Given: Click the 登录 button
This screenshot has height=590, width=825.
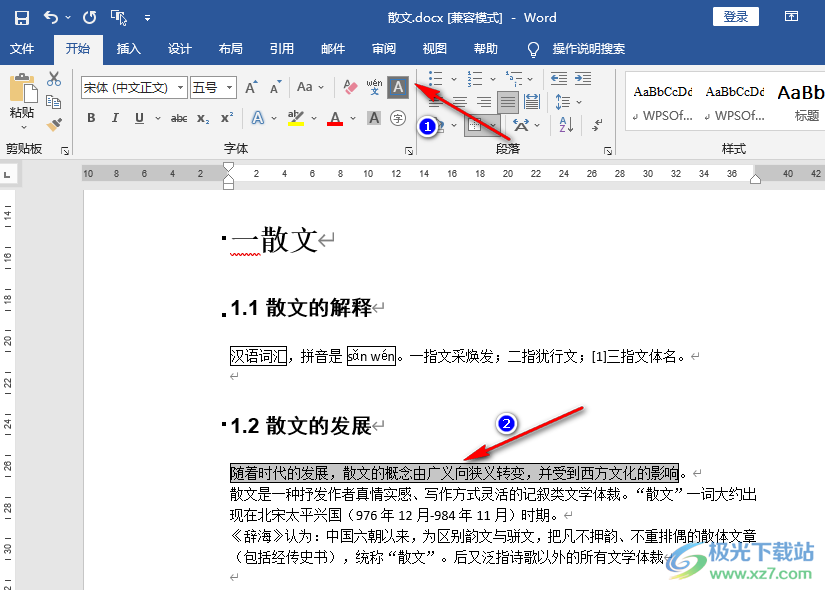Looking at the screenshot, I should 736,17.
